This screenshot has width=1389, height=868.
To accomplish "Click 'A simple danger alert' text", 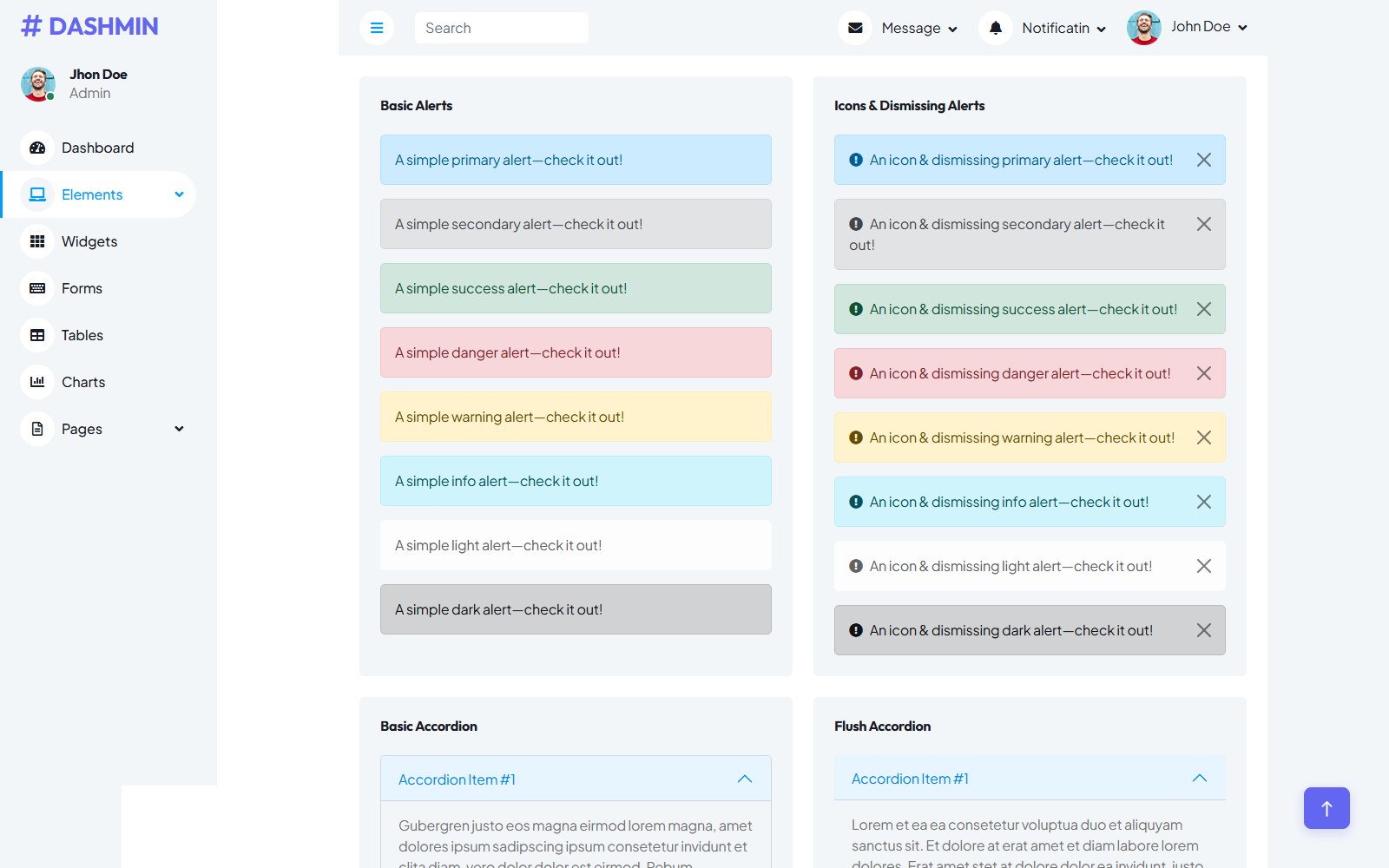I will 508,352.
